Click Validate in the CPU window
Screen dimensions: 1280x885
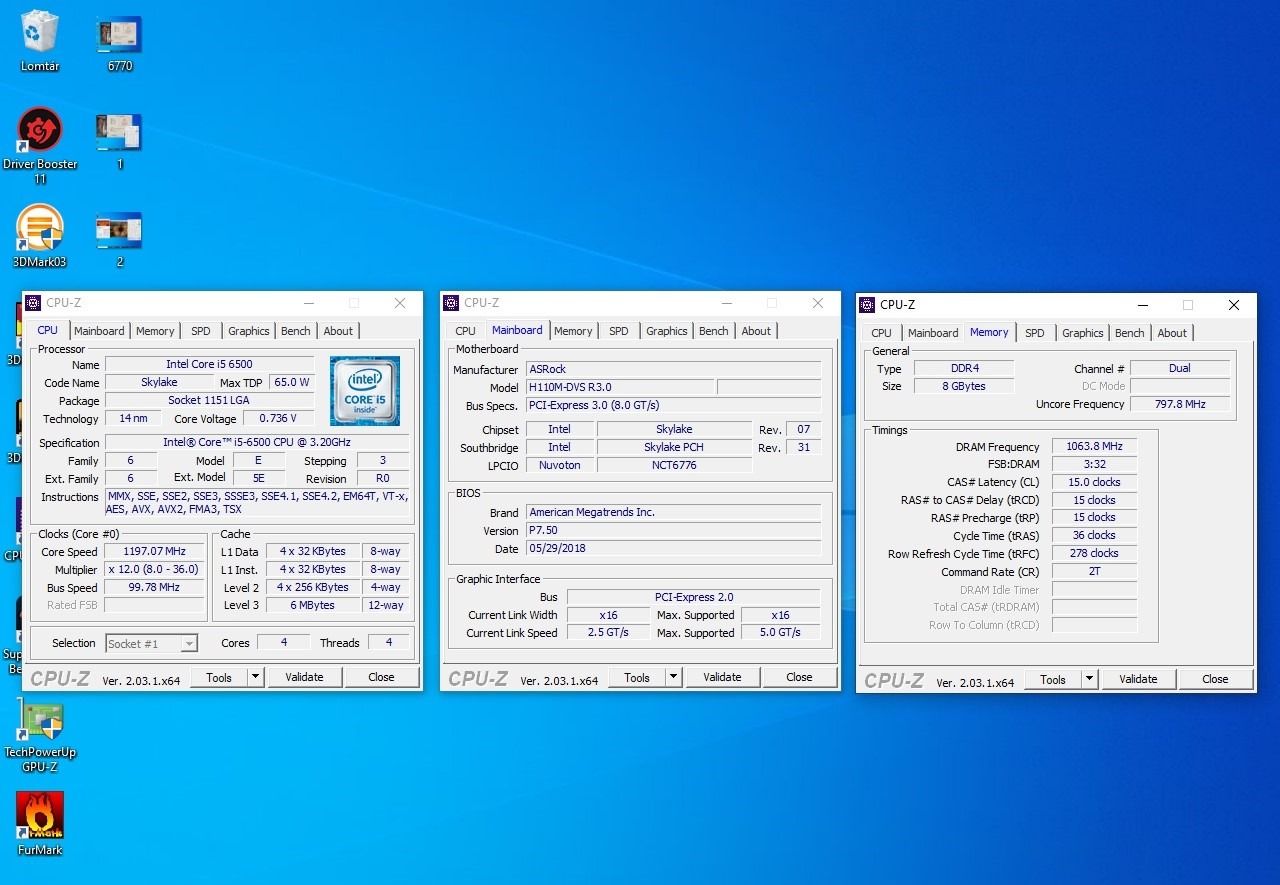tap(305, 677)
